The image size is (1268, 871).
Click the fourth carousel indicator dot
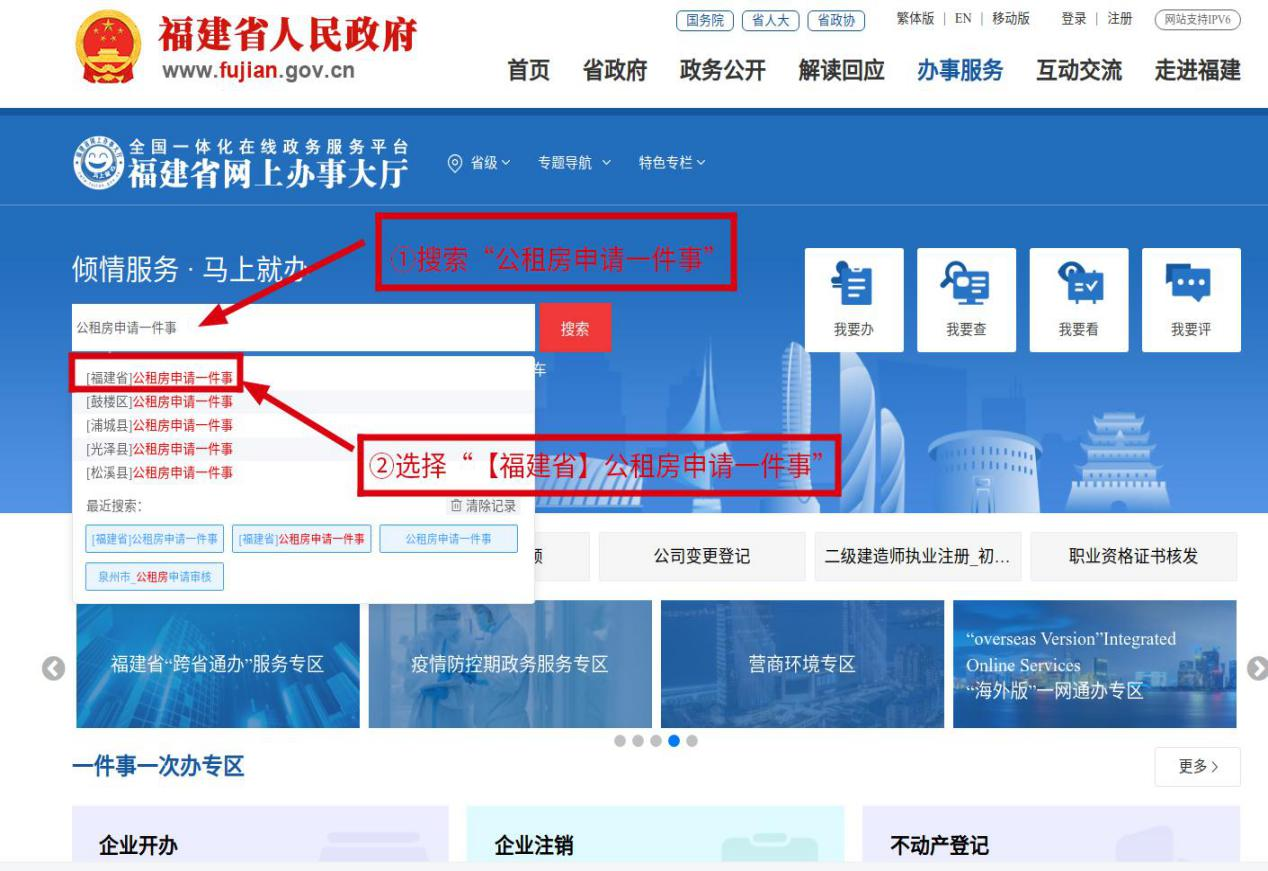(673, 742)
